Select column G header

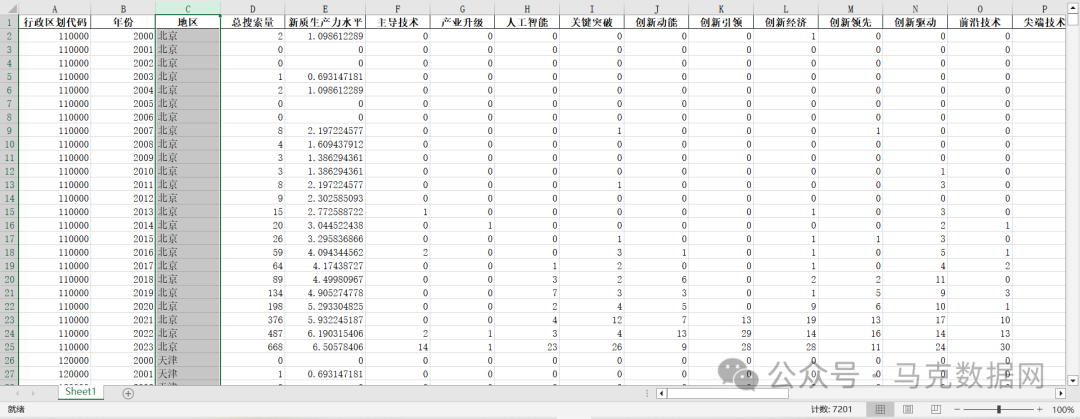pyautogui.click(x=462, y=8)
